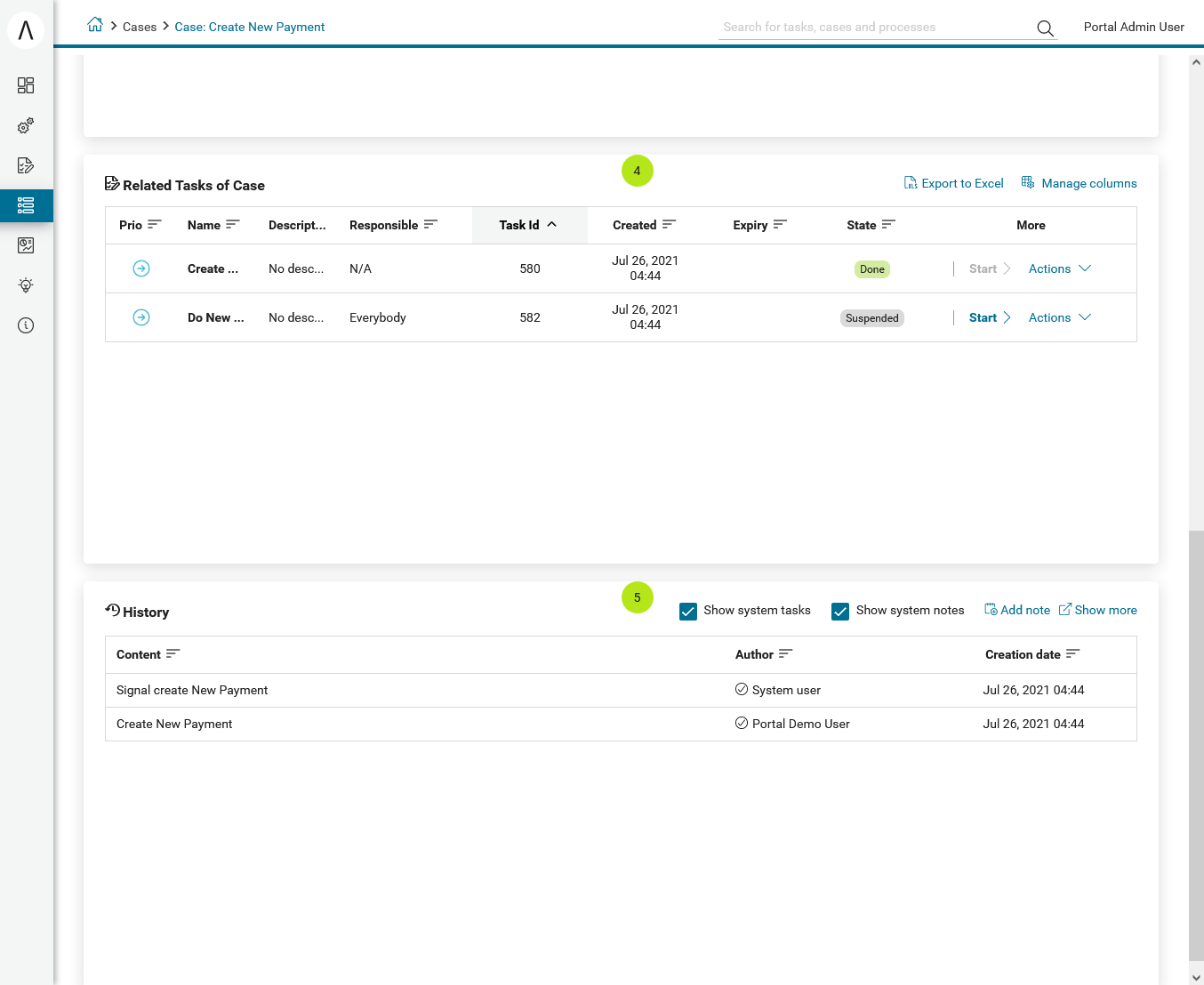Viewport: 1204px width, 985px height.
Task: Click the 'N/A' responsible cell
Action: tap(360, 268)
